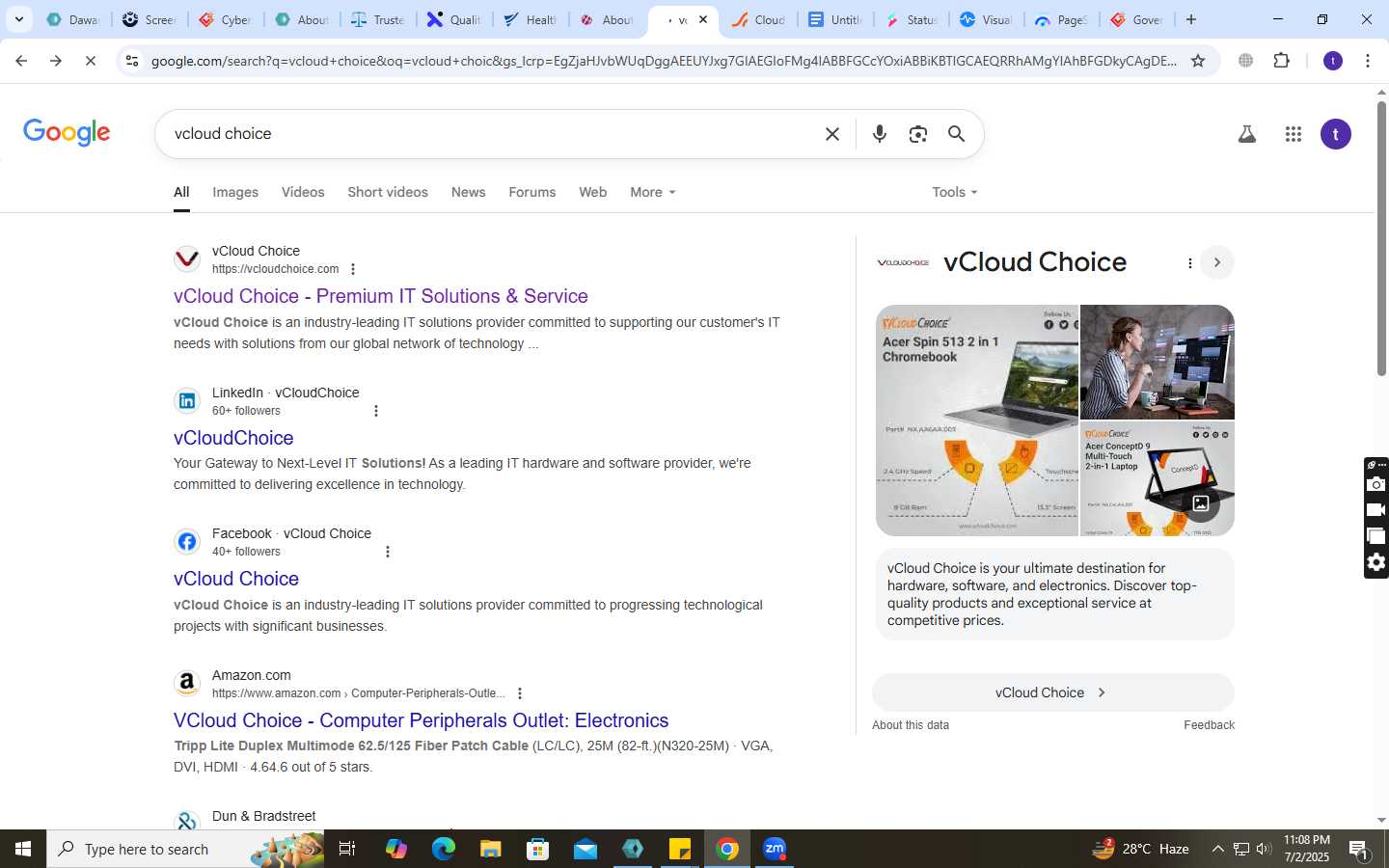Close the current vcloud choice browser tab

(703, 19)
